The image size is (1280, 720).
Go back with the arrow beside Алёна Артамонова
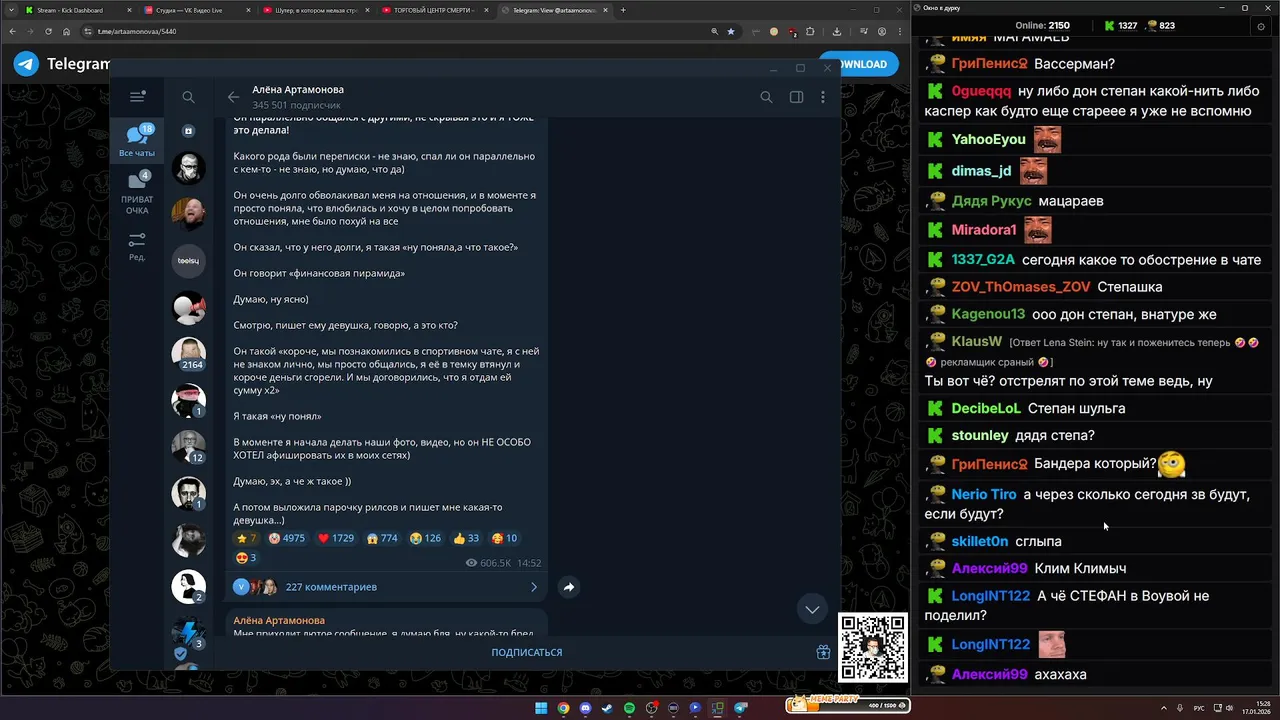233,97
